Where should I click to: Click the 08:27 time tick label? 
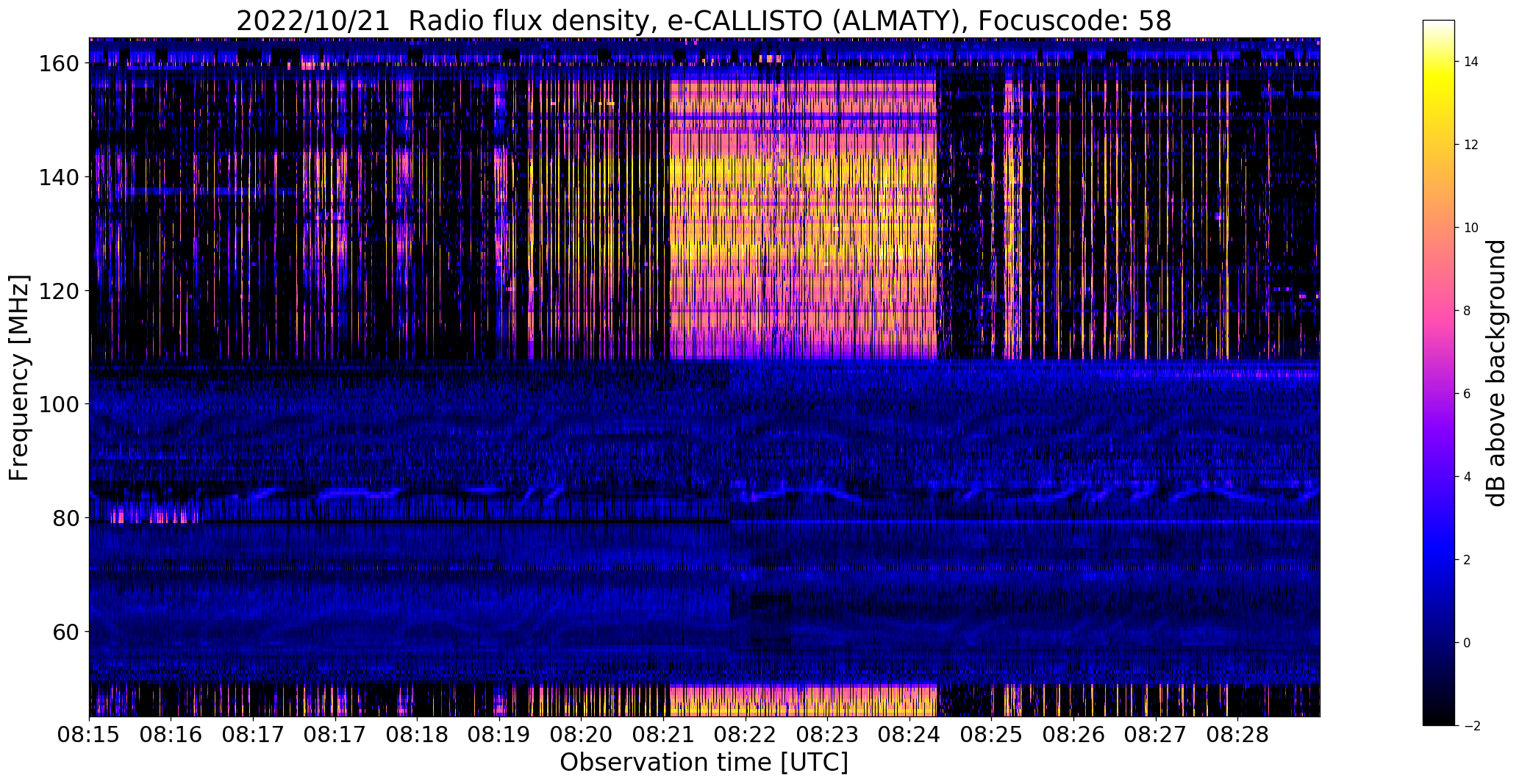[x=1155, y=735]
